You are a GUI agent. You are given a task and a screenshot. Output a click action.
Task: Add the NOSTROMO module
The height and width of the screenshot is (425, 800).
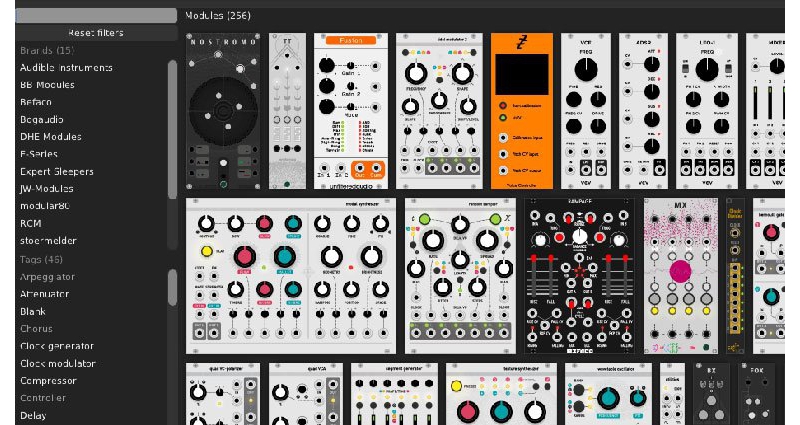point(223,111)
